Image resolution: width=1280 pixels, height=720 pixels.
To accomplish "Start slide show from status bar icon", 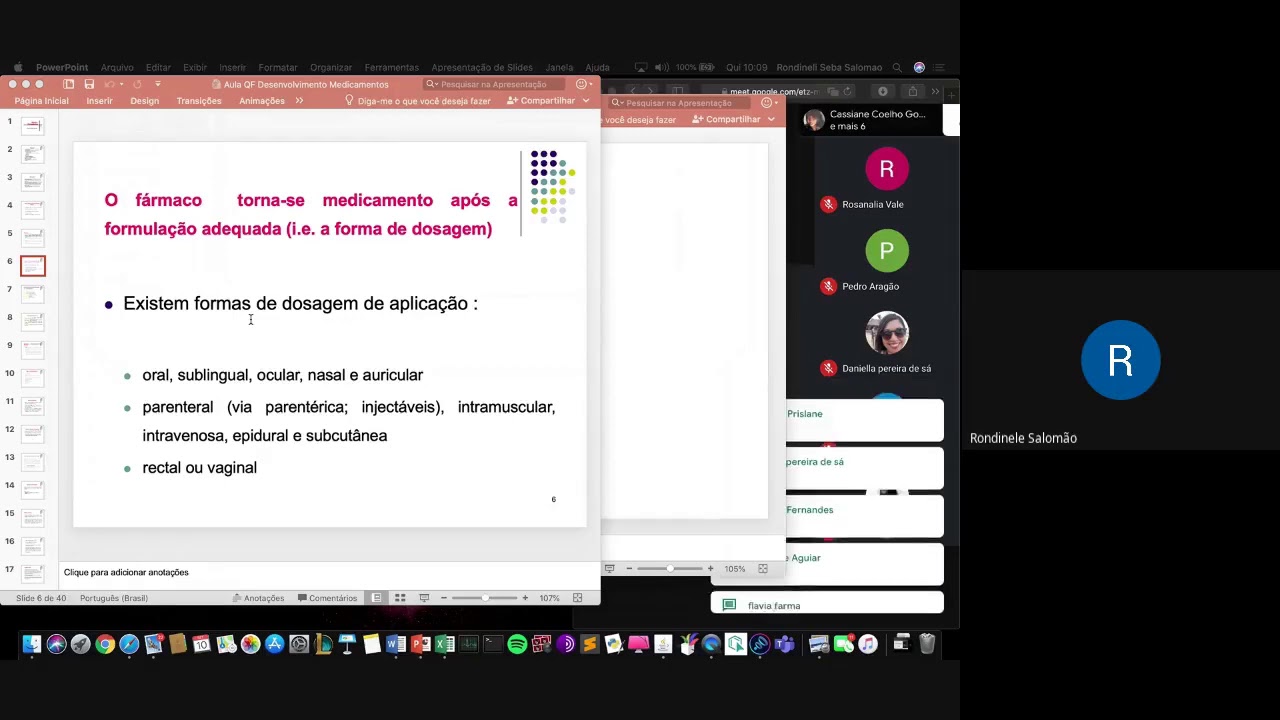I will [424, 598].
